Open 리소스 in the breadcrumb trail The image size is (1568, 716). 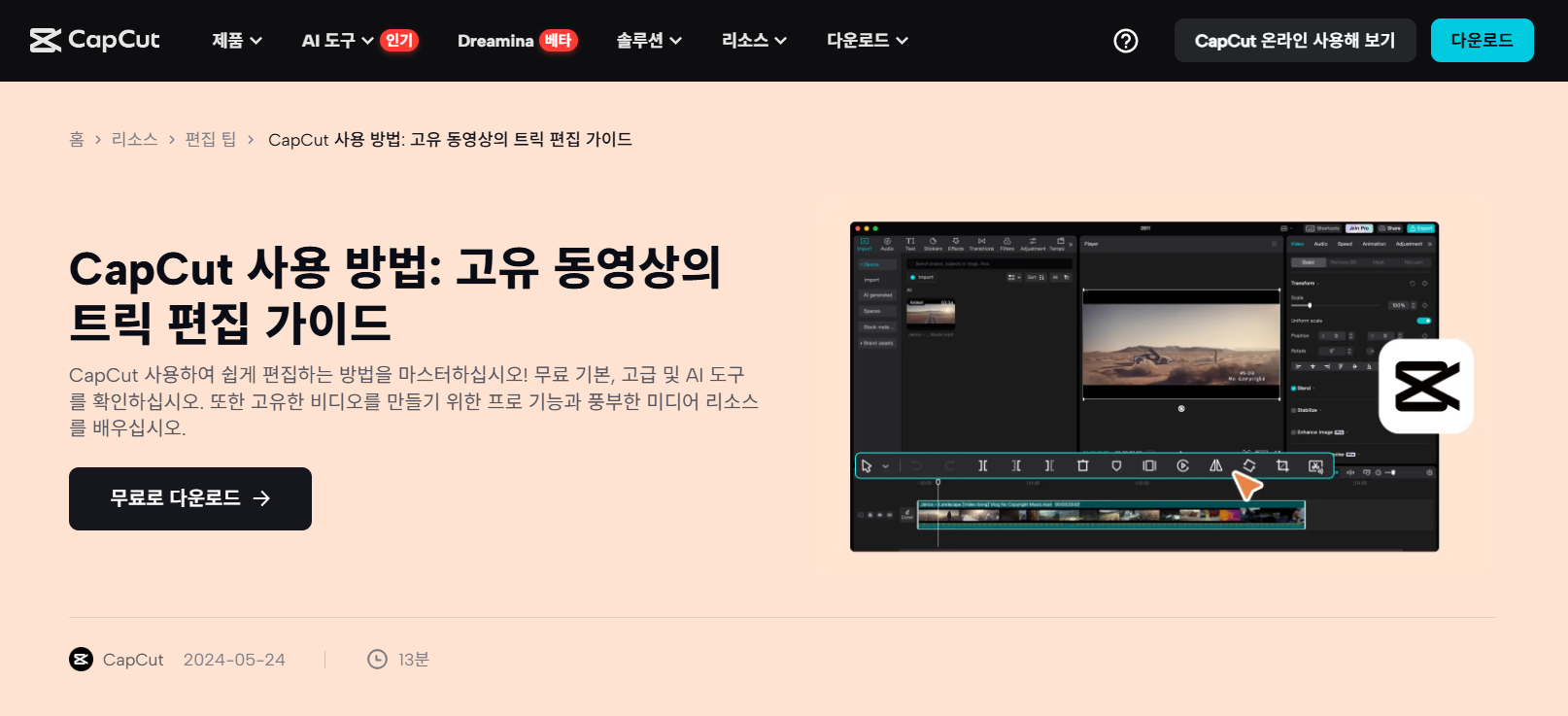(135, 140)
